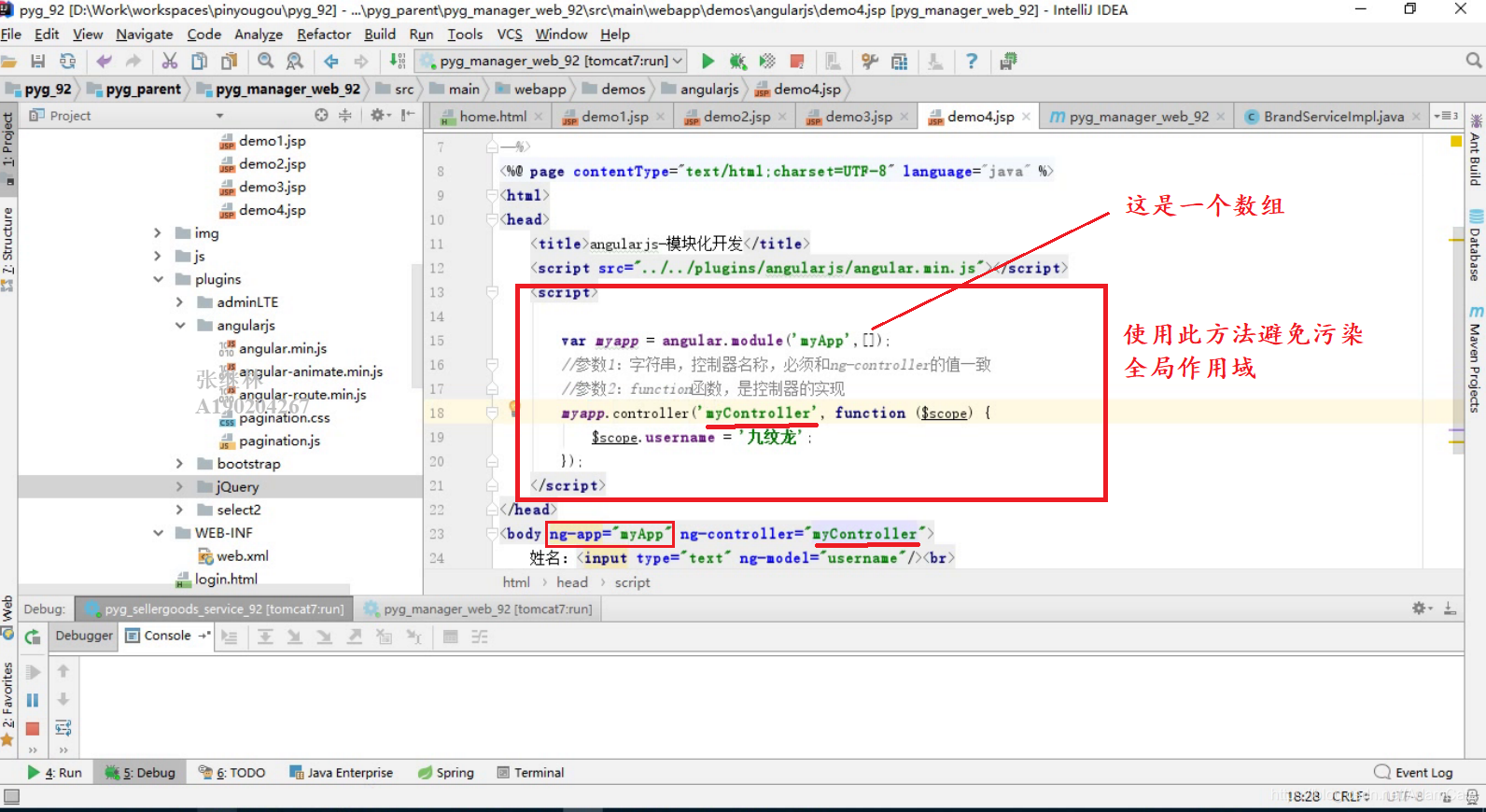Run with coverage icon
The image size is (1486, 812).
click(x=767, y=62)
